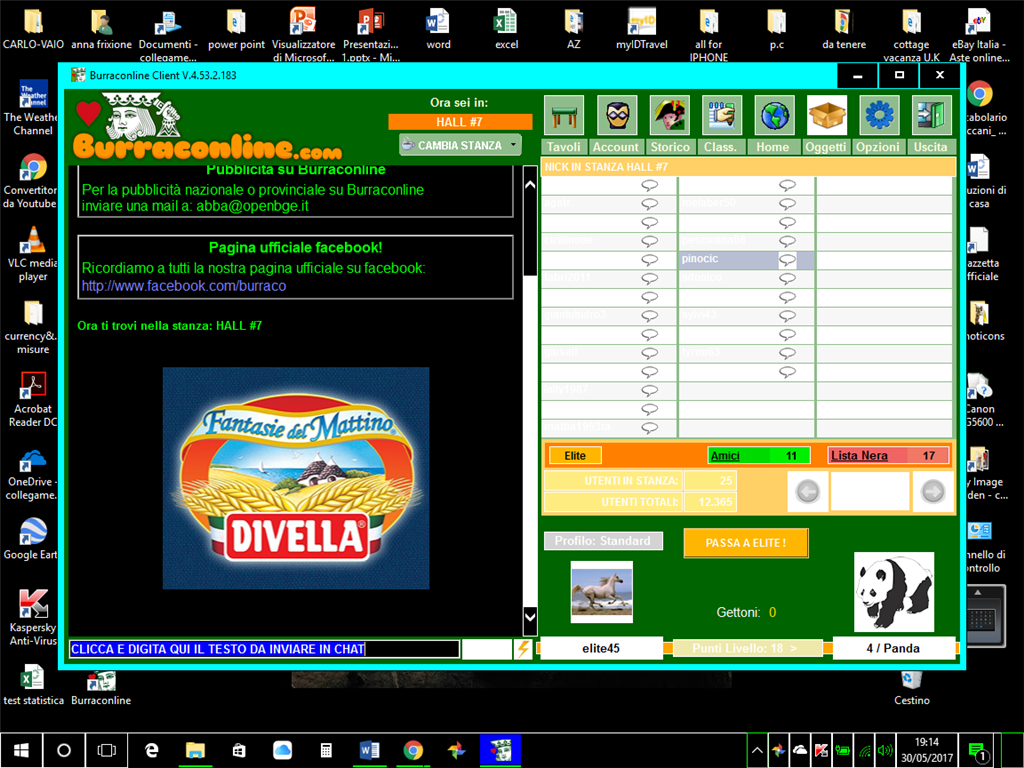Open the facebook.com/burraco link

tap(184, 285)
